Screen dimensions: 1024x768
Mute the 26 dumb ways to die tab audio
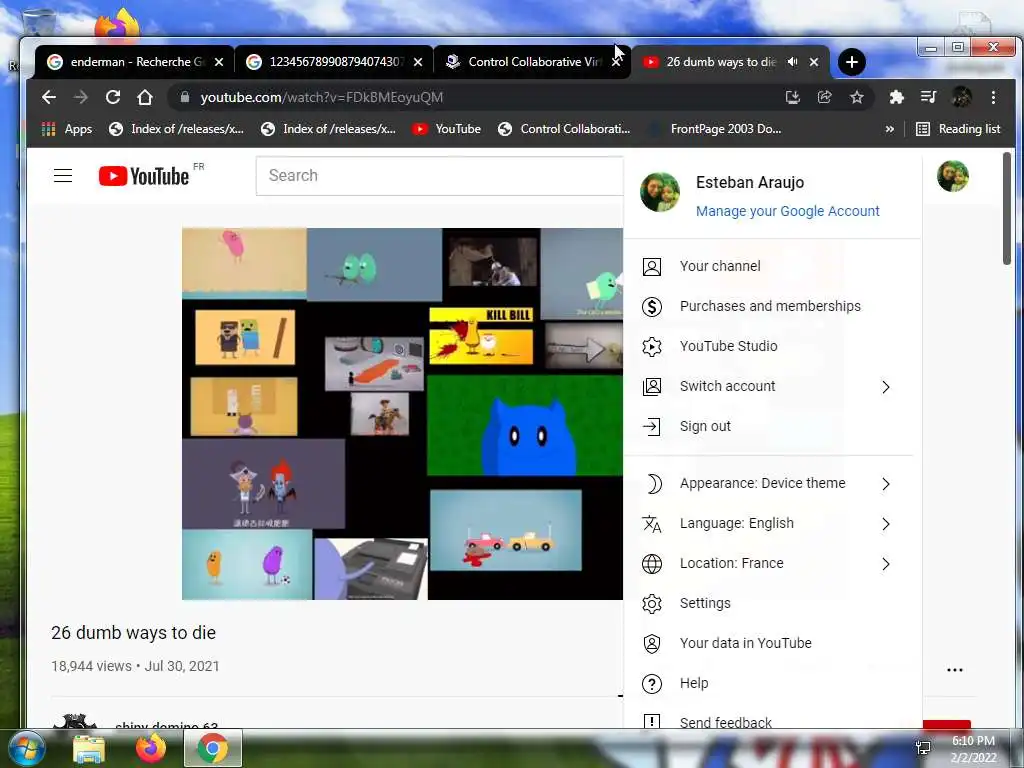click(x=793, y=62)
